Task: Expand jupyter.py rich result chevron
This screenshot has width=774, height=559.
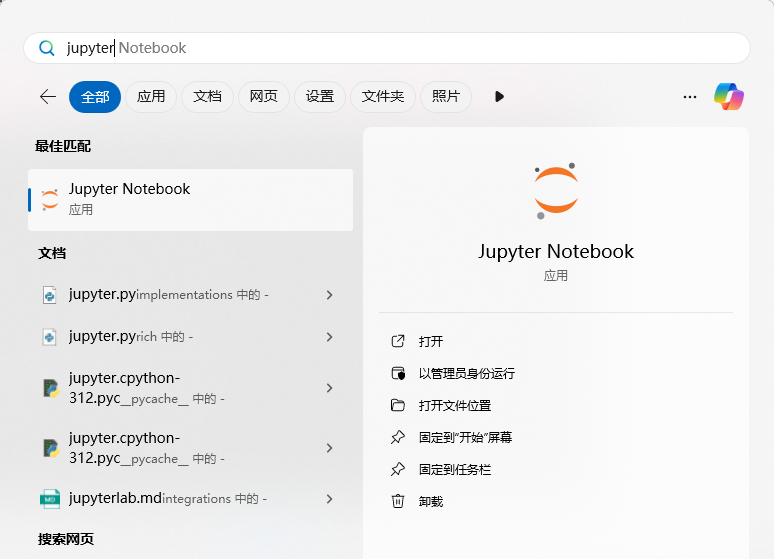Action: [329, 337]
